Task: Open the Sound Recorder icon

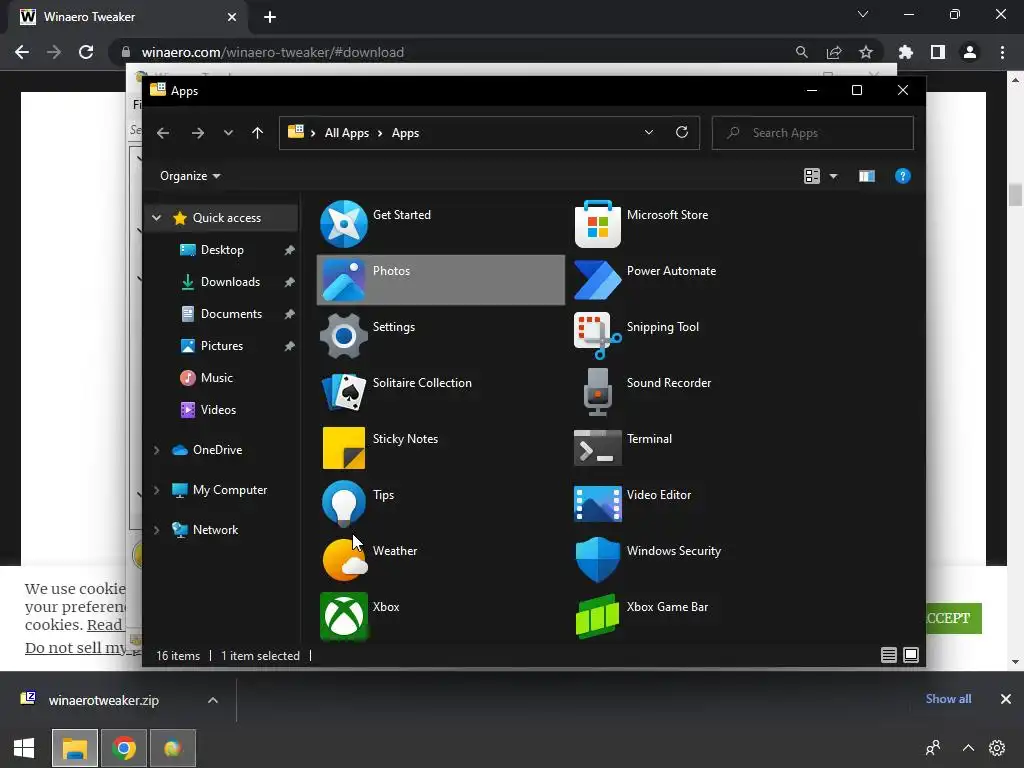Action: coord(598,392)
